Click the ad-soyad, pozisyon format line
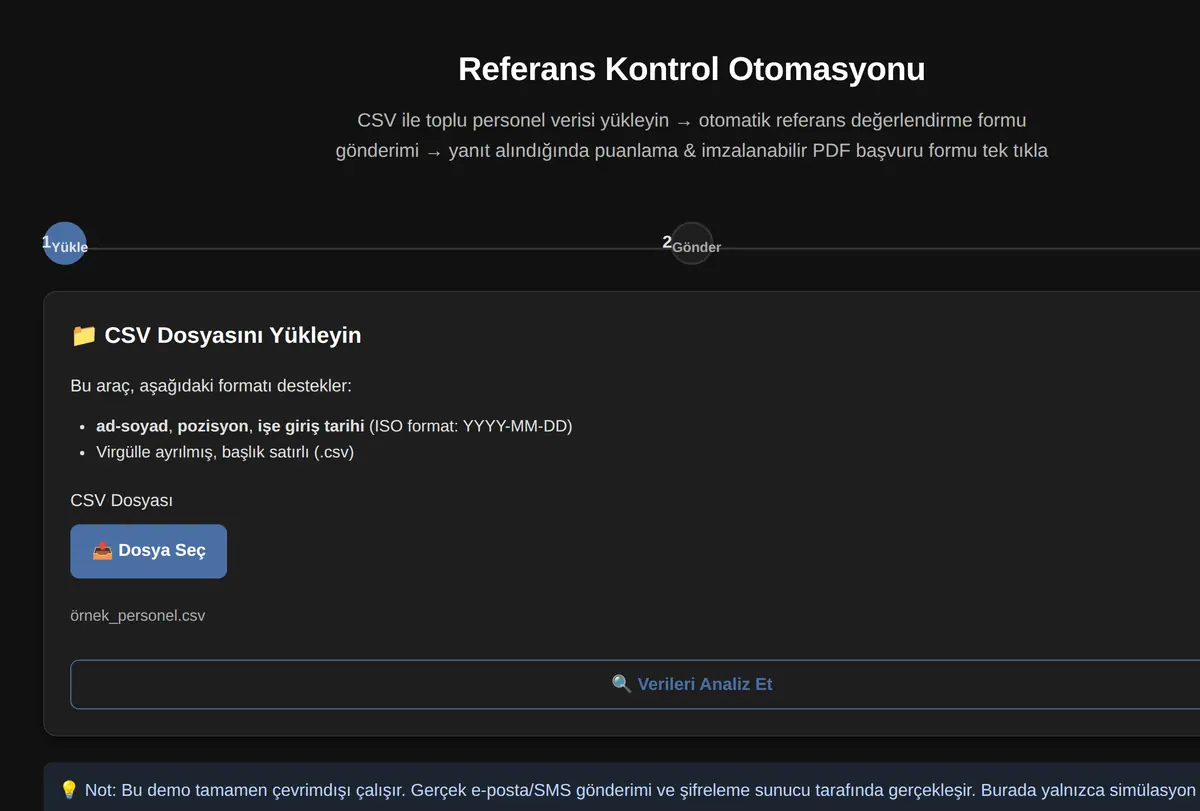Screen dimensions: 1200x811 click(334, 426)
